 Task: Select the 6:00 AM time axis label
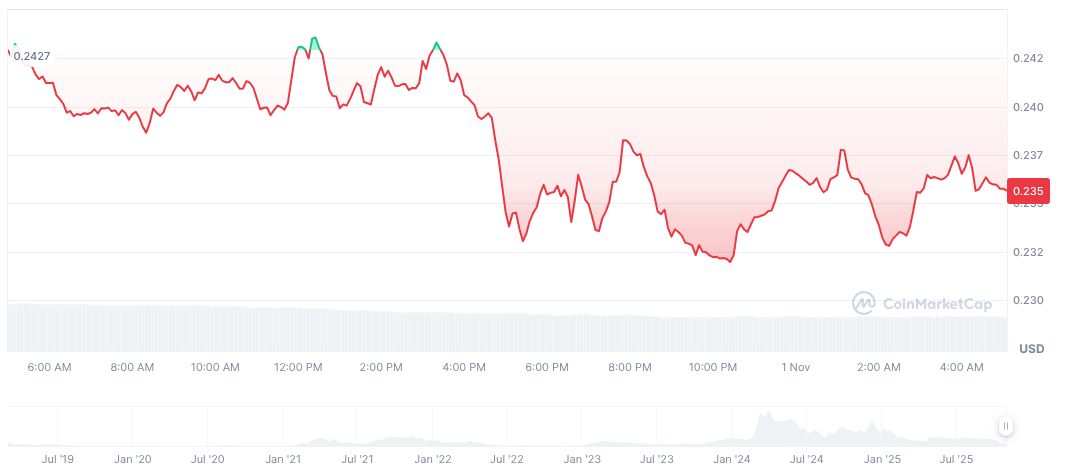(x=50, y=367)
